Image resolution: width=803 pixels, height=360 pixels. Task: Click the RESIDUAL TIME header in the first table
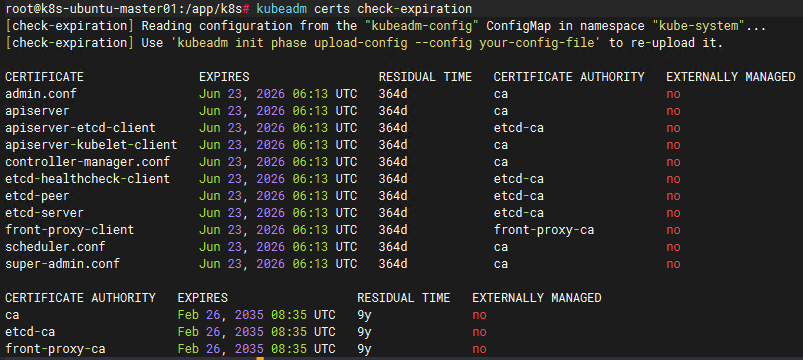425,77
